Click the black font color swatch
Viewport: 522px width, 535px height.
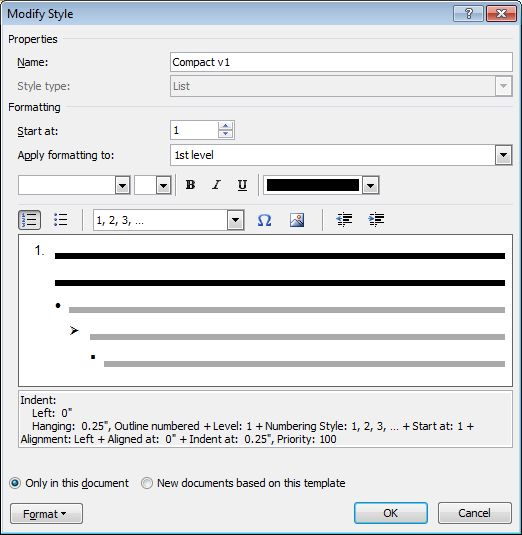313,185
